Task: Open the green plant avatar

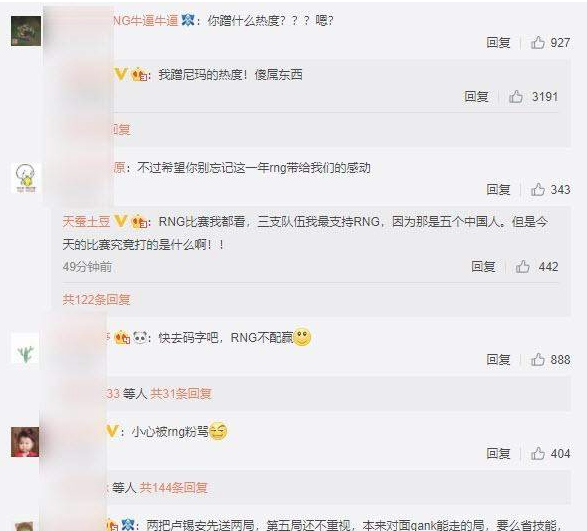Action: pyautogui.click(x=25, y=349)
